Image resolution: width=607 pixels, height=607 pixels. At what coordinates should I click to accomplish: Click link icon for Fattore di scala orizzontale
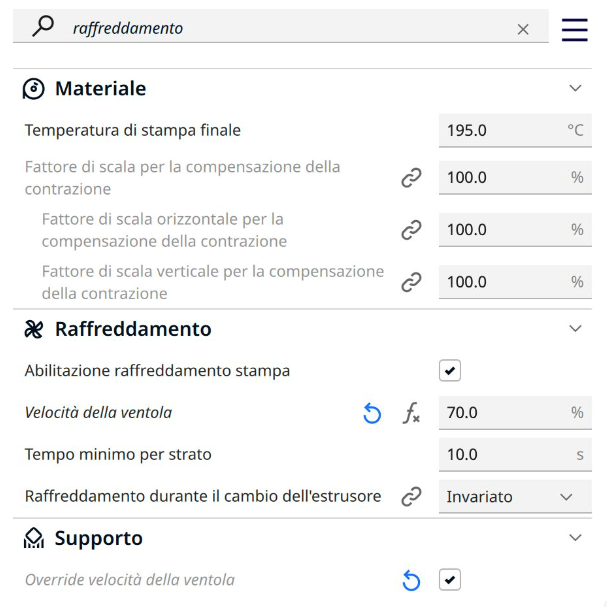(x=411, y=230)
